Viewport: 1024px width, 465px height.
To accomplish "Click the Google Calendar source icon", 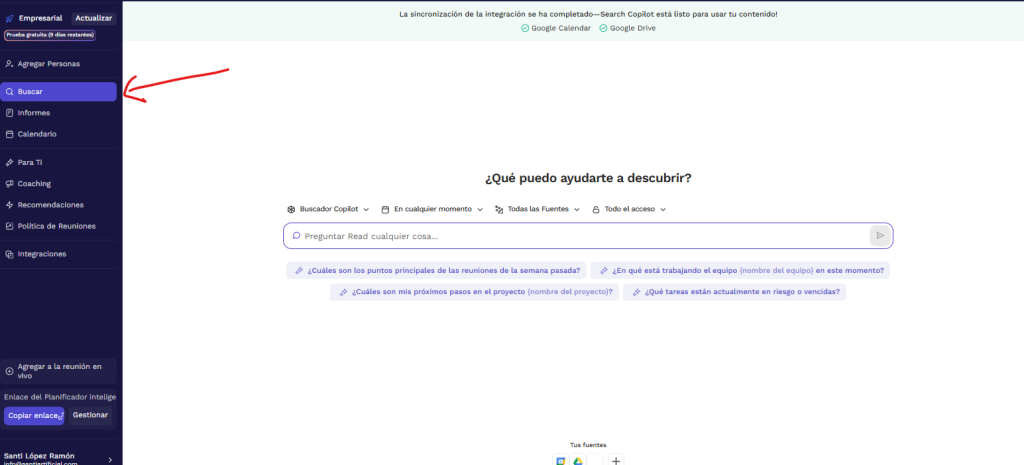I will pos(560,460).
